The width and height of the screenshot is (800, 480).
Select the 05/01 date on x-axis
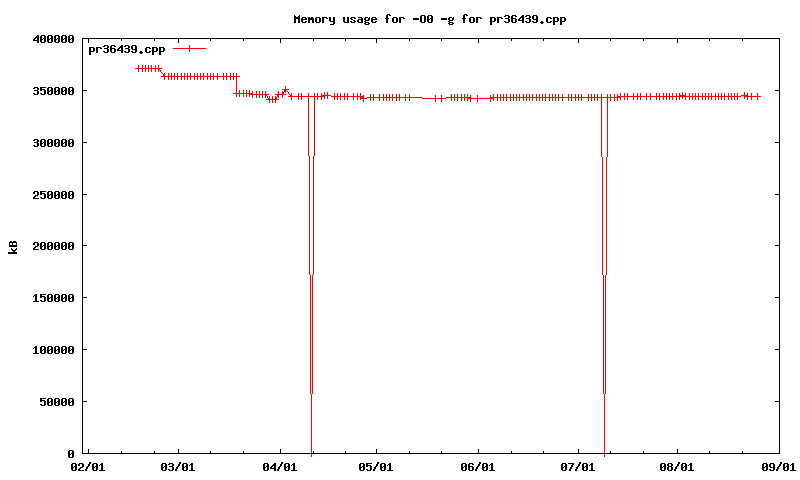coord(376,467)
